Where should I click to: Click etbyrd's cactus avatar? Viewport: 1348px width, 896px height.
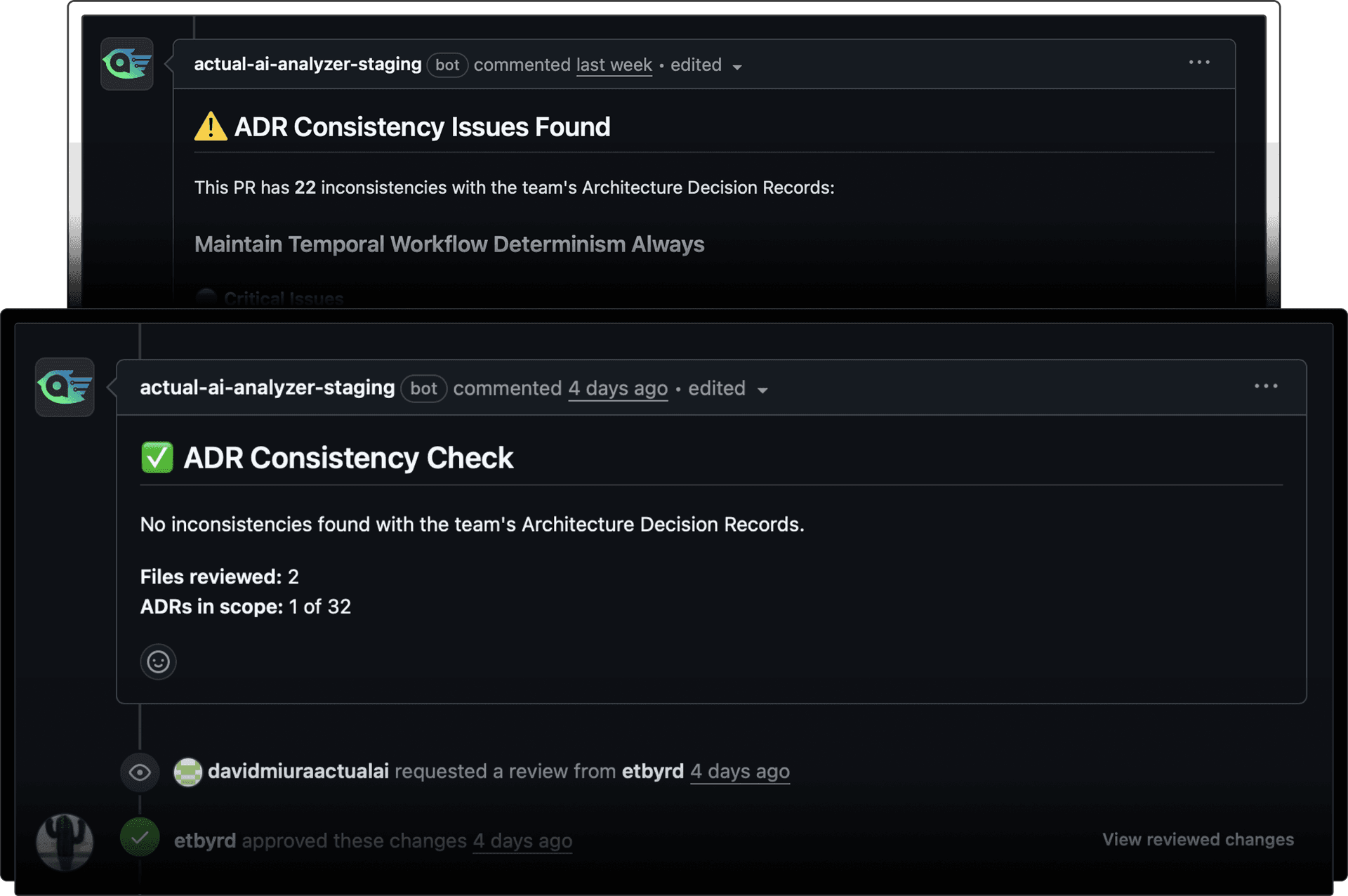pyautogui.click(x=65, y=842)
